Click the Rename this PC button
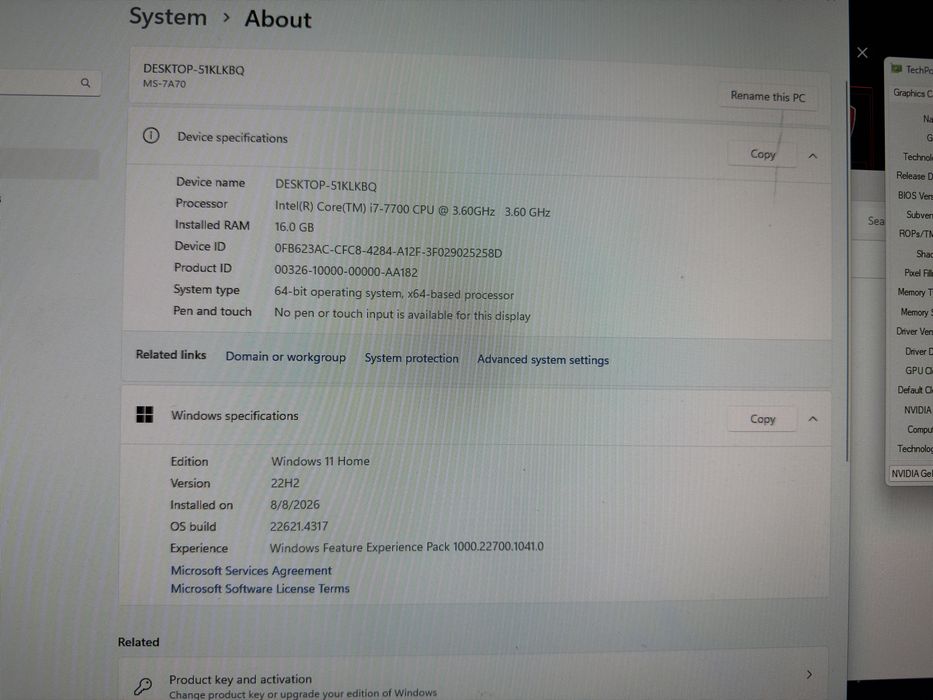Screen dimensions: 933x700 (768, 96)
